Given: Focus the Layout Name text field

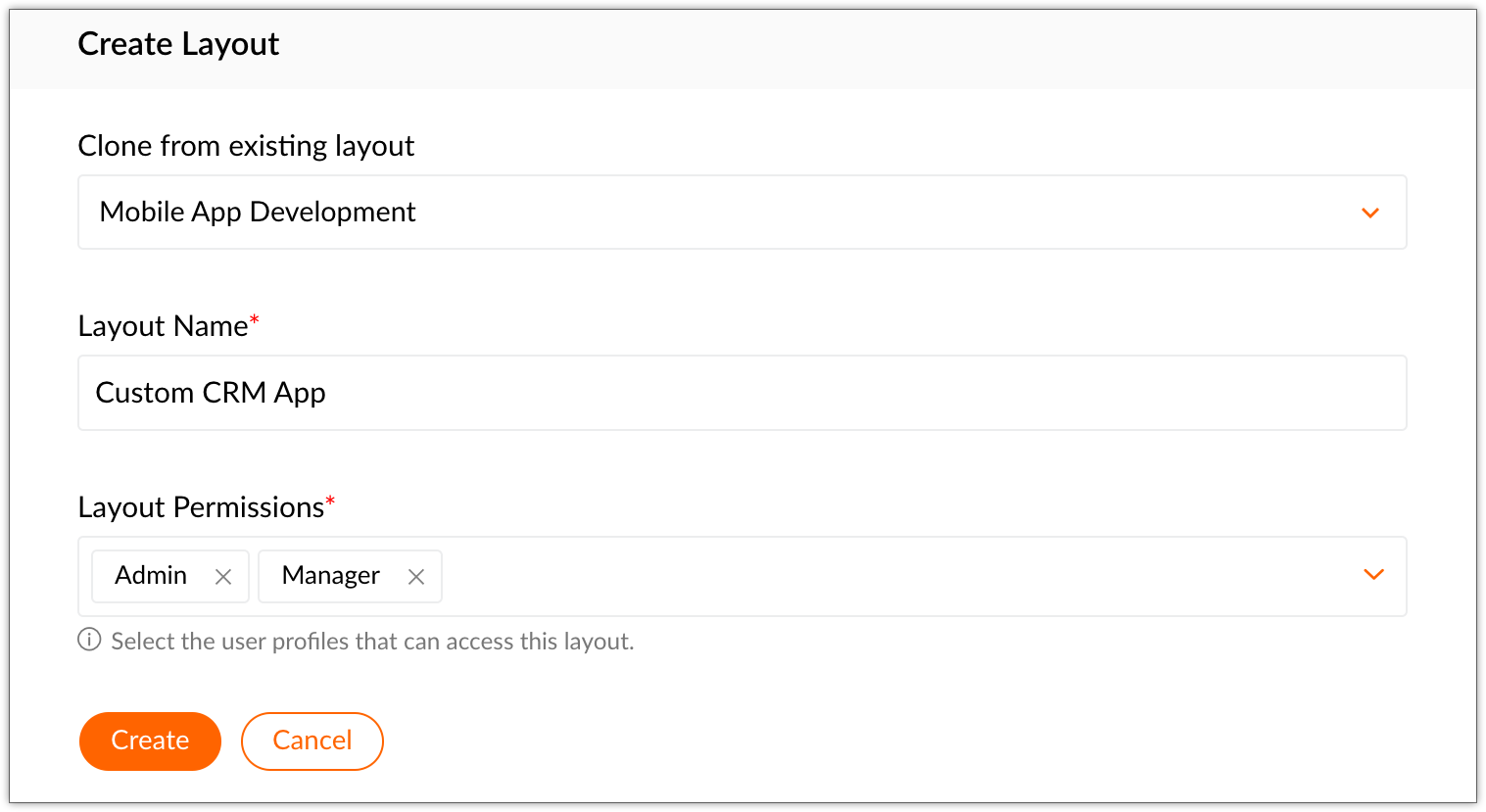Looking at the screenshot, I should click(x=742, y=393).
